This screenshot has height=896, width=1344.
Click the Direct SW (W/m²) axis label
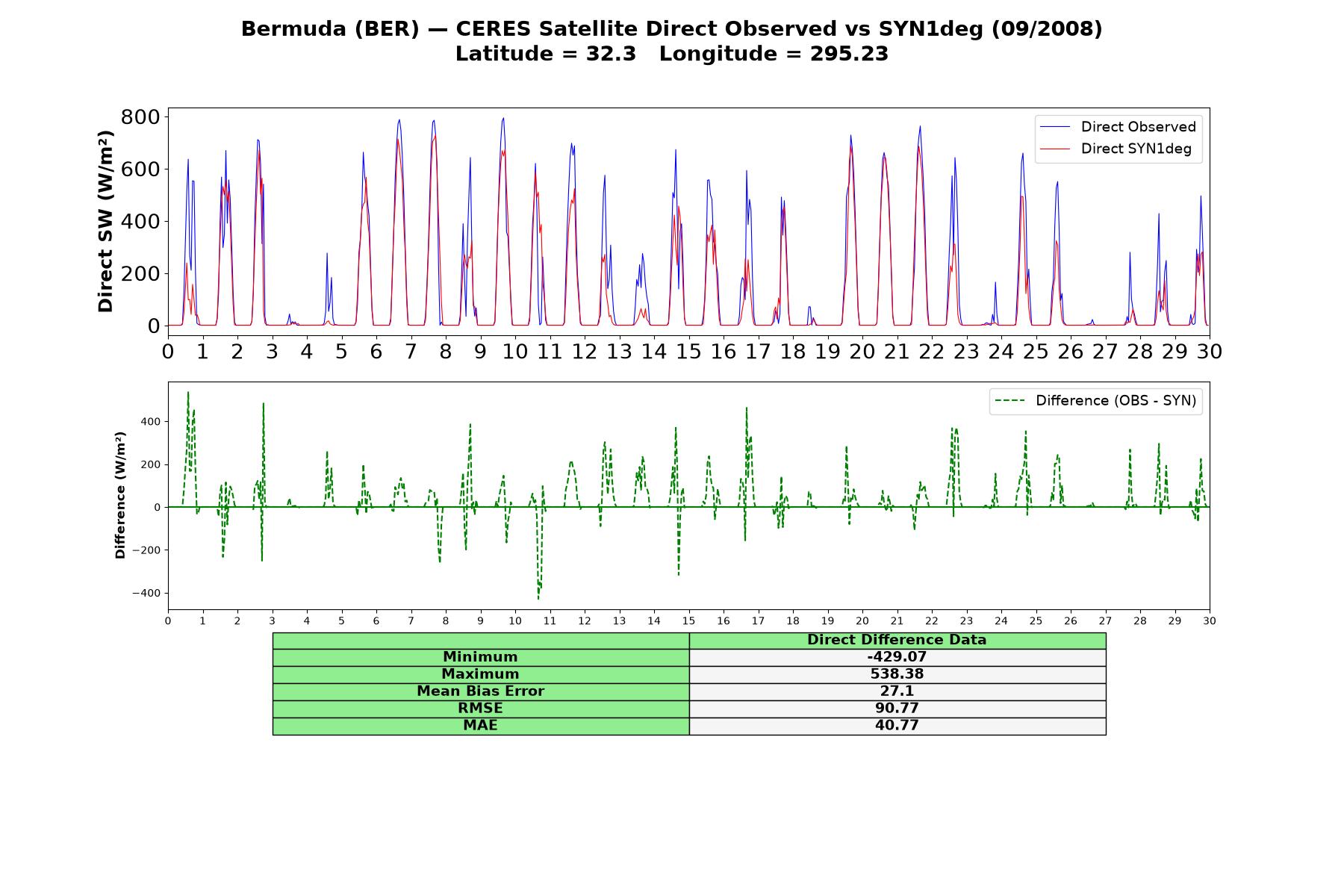point(105,221)
